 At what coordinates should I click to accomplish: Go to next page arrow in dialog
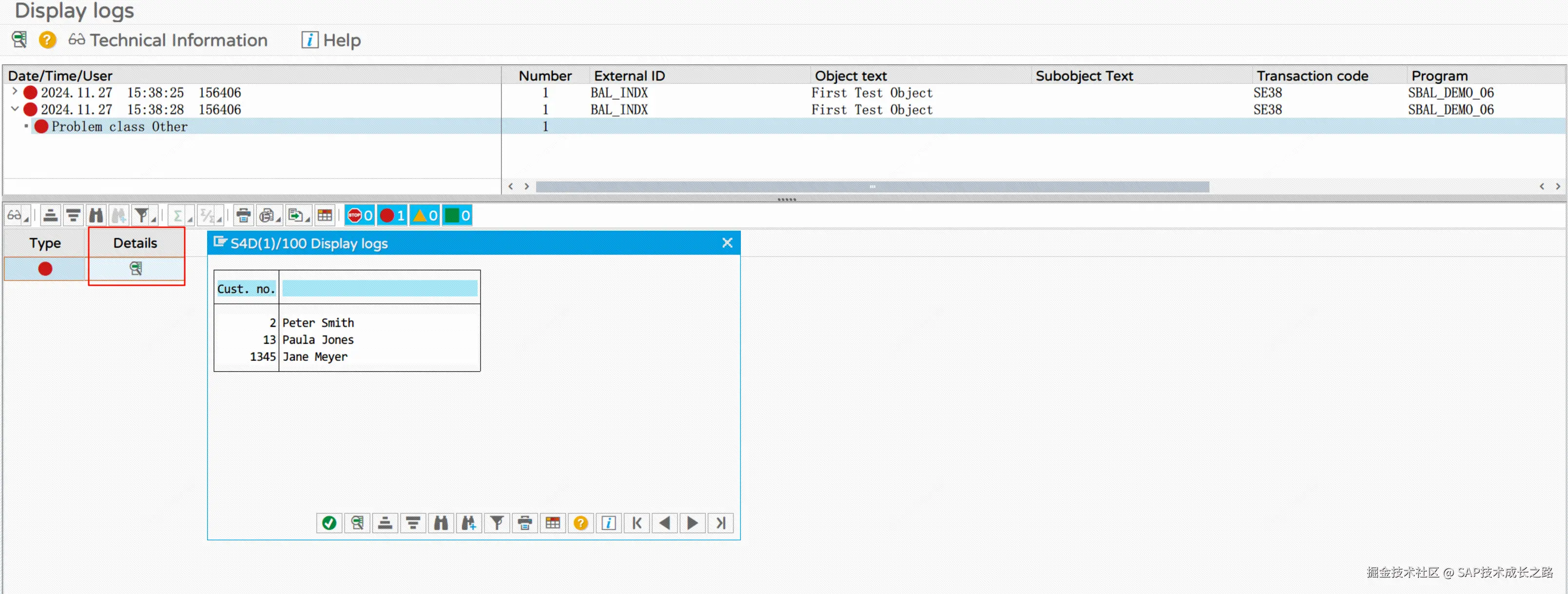tap(693, 523)
